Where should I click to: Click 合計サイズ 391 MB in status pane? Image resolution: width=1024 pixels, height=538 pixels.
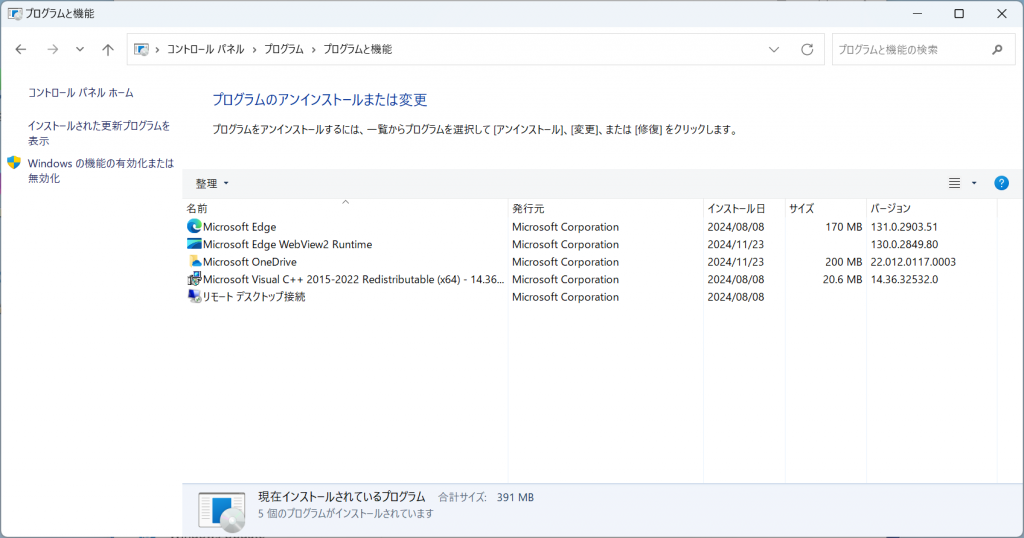(x=486, y=498)
